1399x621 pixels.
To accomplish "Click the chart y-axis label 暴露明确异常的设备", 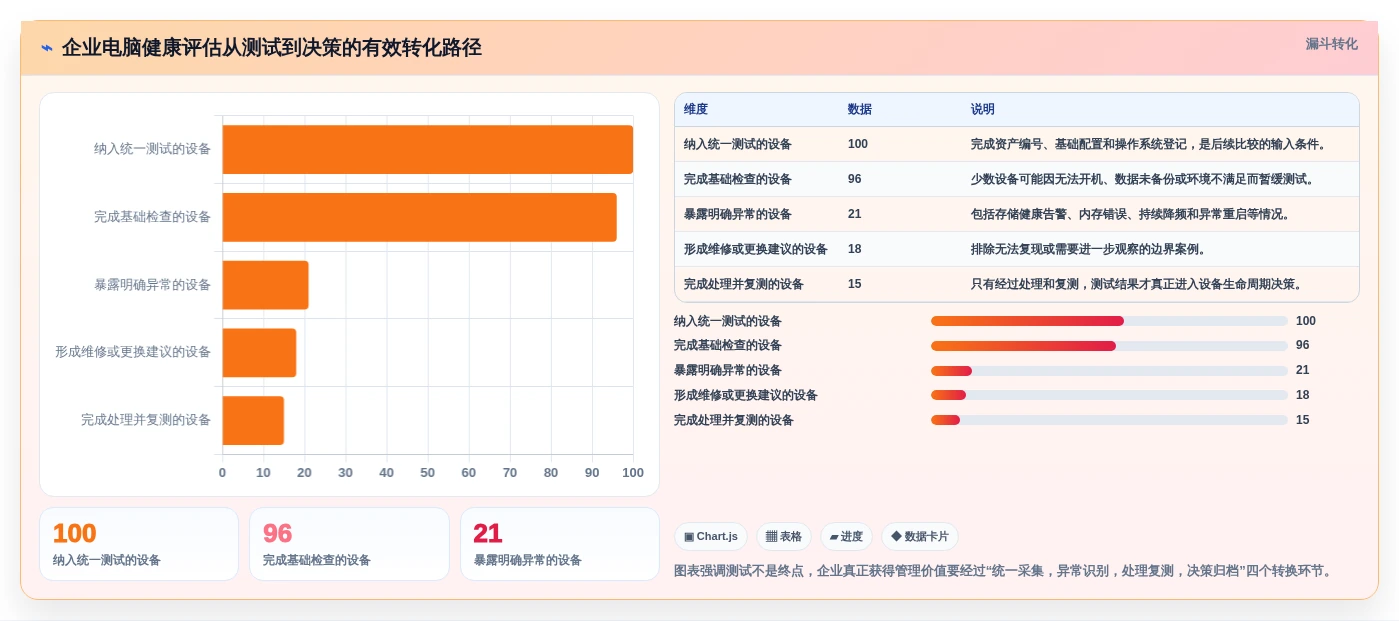I will [153, 285].
